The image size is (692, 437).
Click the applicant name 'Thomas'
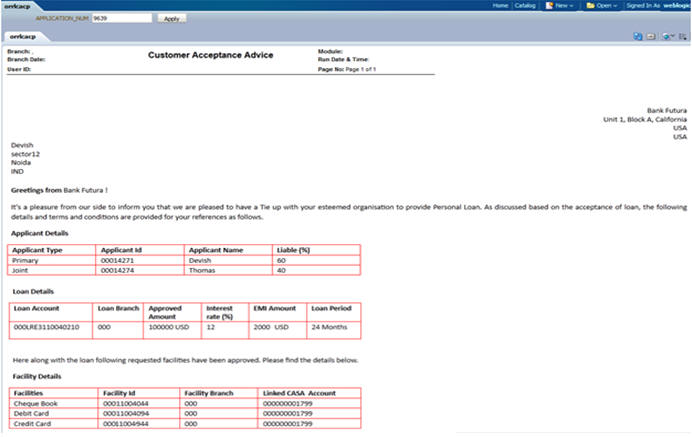click(202, 270)
